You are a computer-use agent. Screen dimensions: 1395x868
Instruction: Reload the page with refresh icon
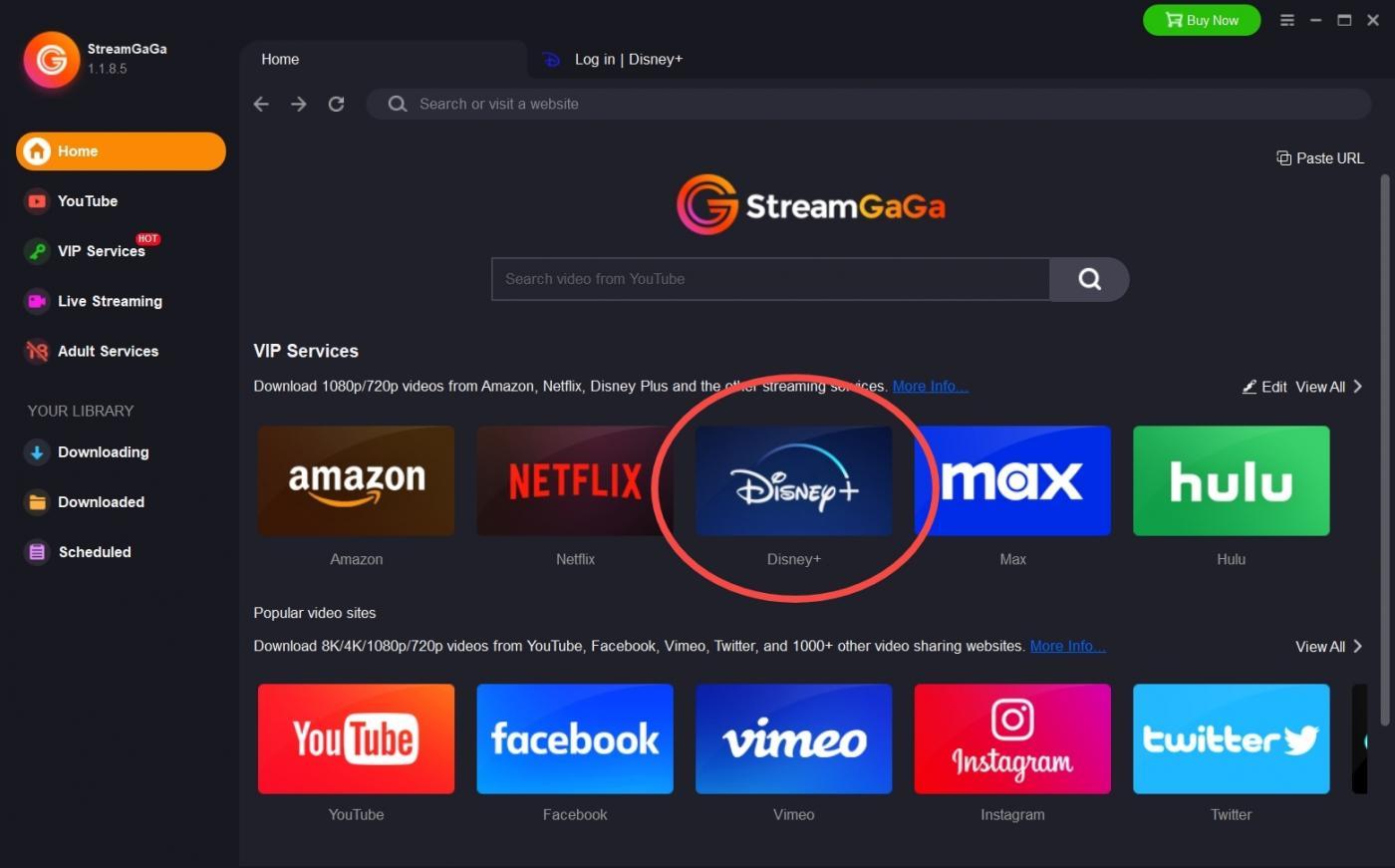click(x=337, y=104)
